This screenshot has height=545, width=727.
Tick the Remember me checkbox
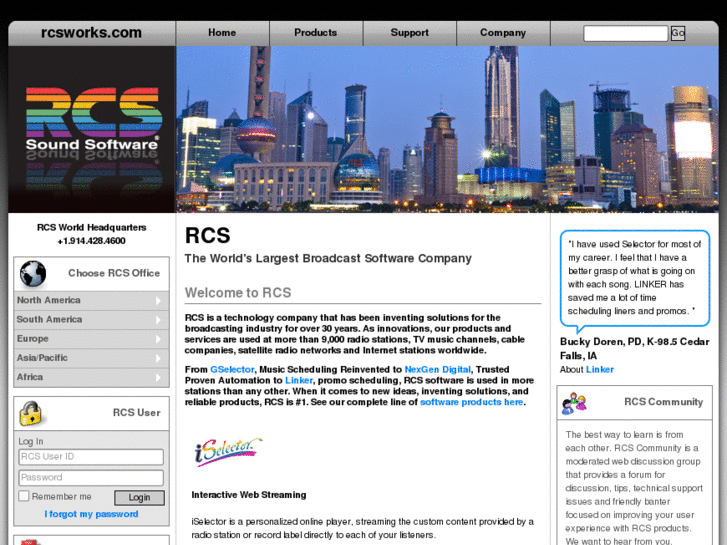pyautogui.click(x=24, y=496)
